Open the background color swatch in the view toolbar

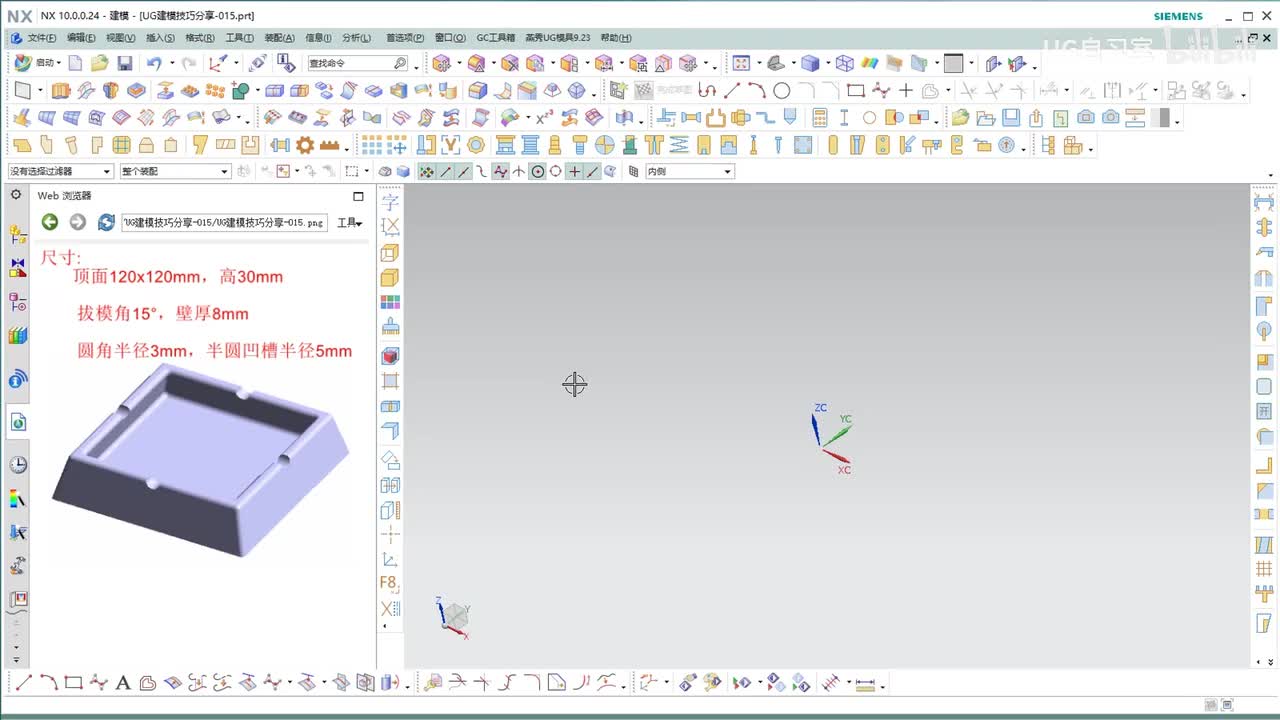[x=953, y=63]
